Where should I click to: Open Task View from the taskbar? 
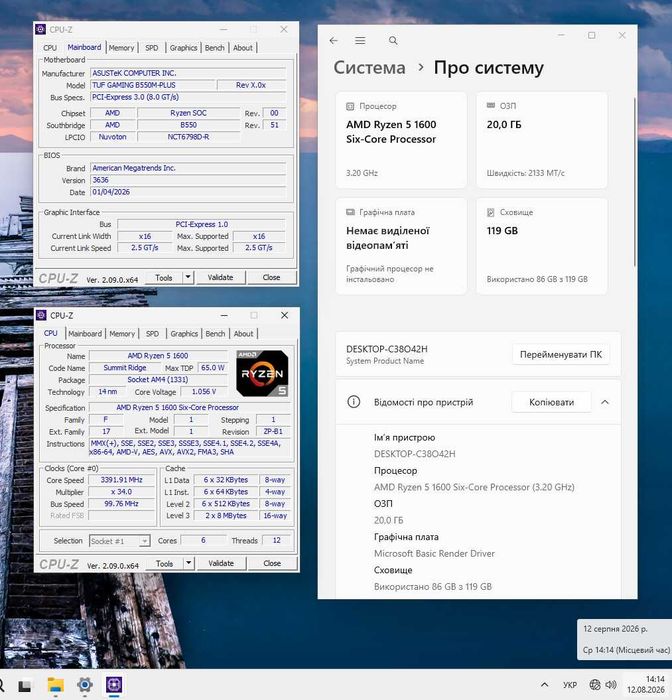click(x=25, y=685)
